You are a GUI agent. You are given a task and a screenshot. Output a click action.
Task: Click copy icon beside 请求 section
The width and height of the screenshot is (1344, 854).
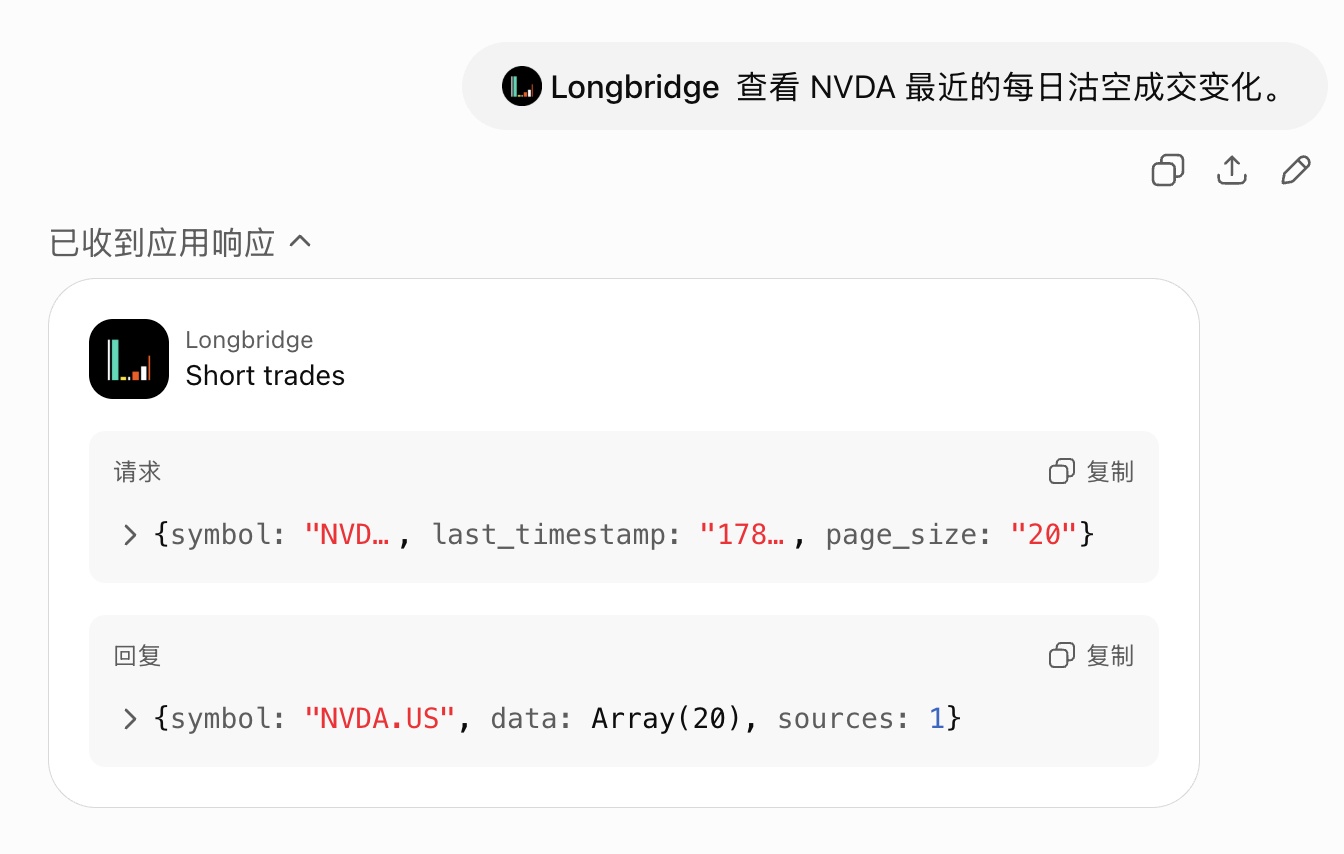[x=1061, y=472]
